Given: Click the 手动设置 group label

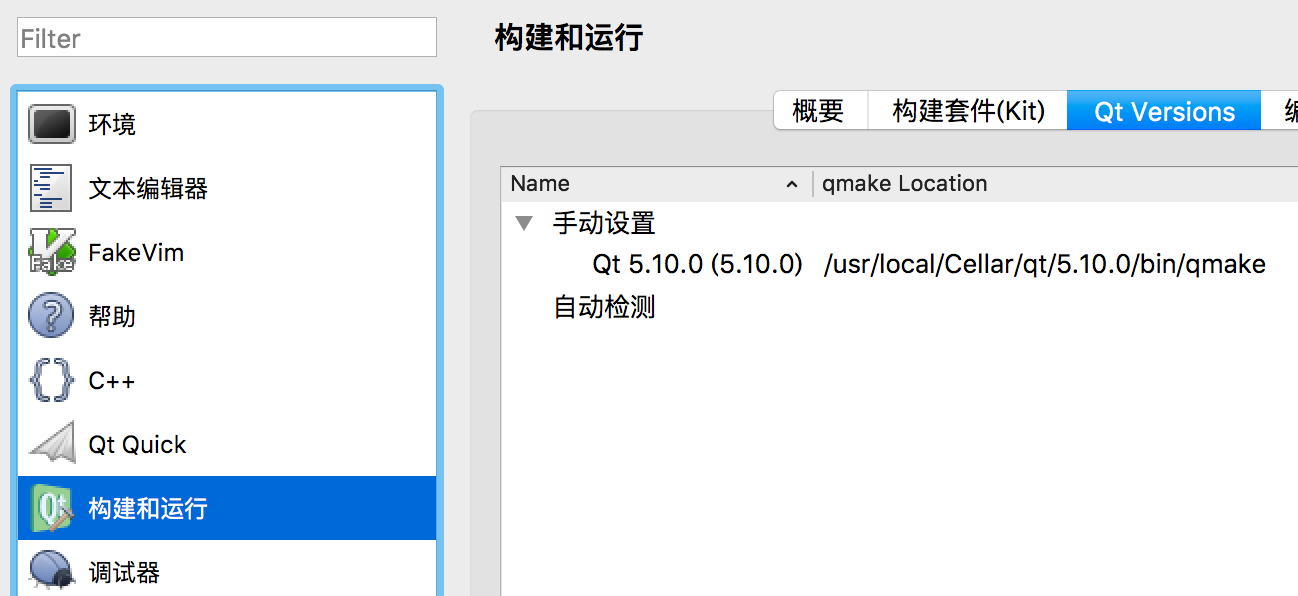Looking at the screenshot, I should point(605,223).
